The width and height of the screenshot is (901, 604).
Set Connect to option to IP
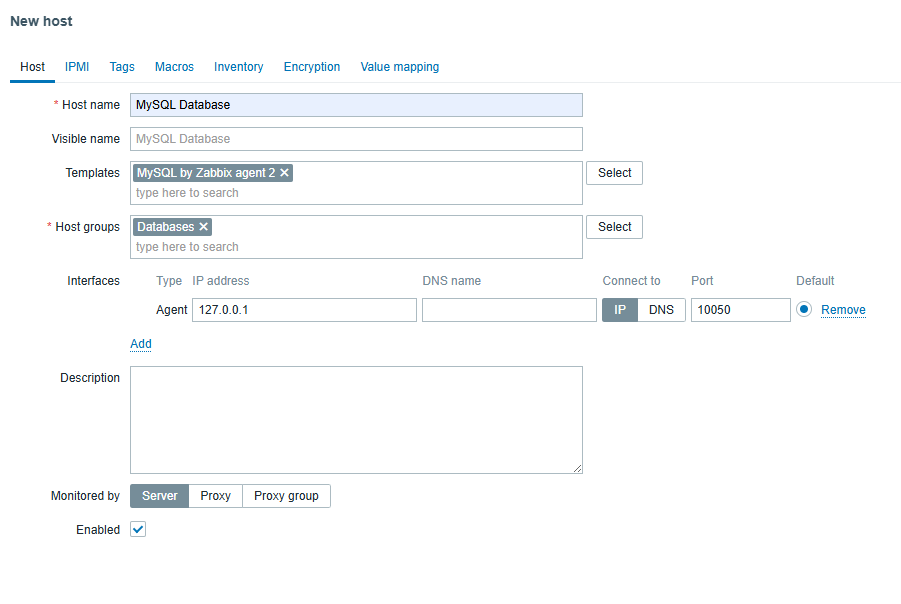pos(619,310)
